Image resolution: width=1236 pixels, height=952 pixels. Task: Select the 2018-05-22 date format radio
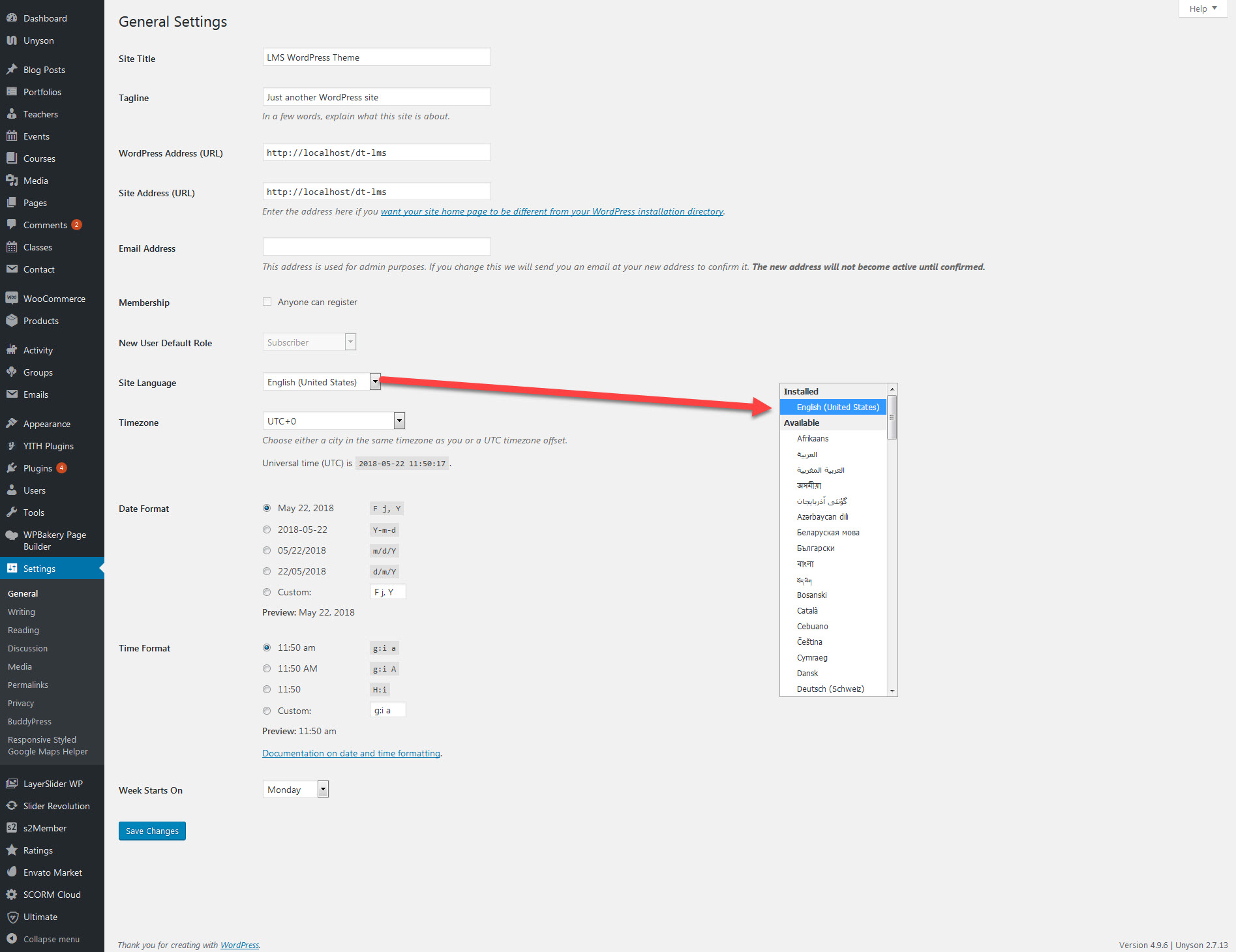(x=267, y=530)
